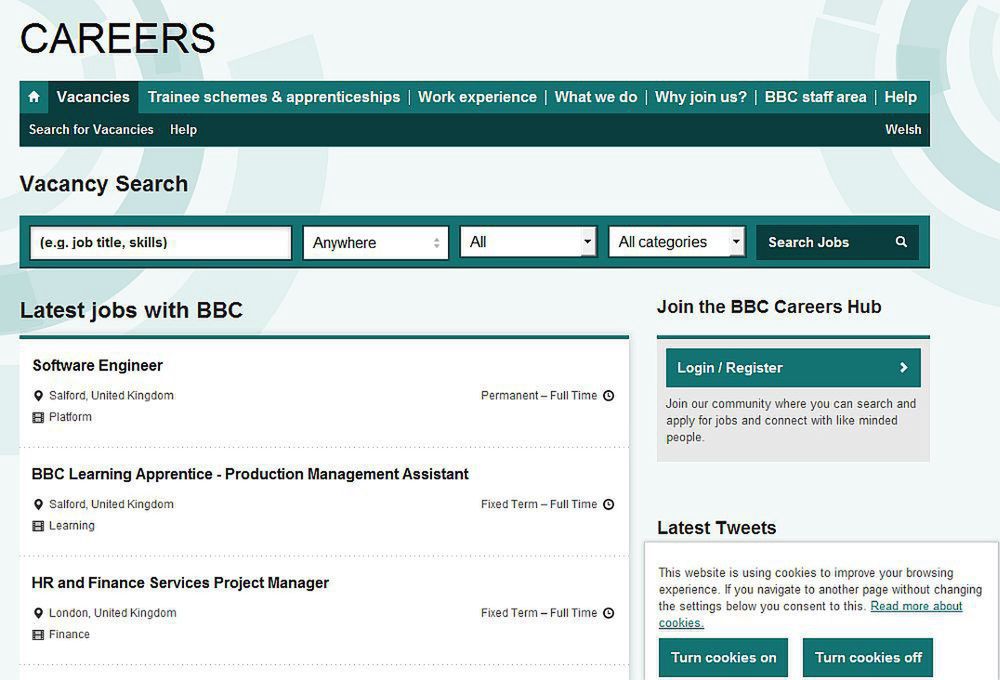Open HR and Finance Services Project Manager listing
Viewport: 1000px width, 680px height.
tap(180, 582)
